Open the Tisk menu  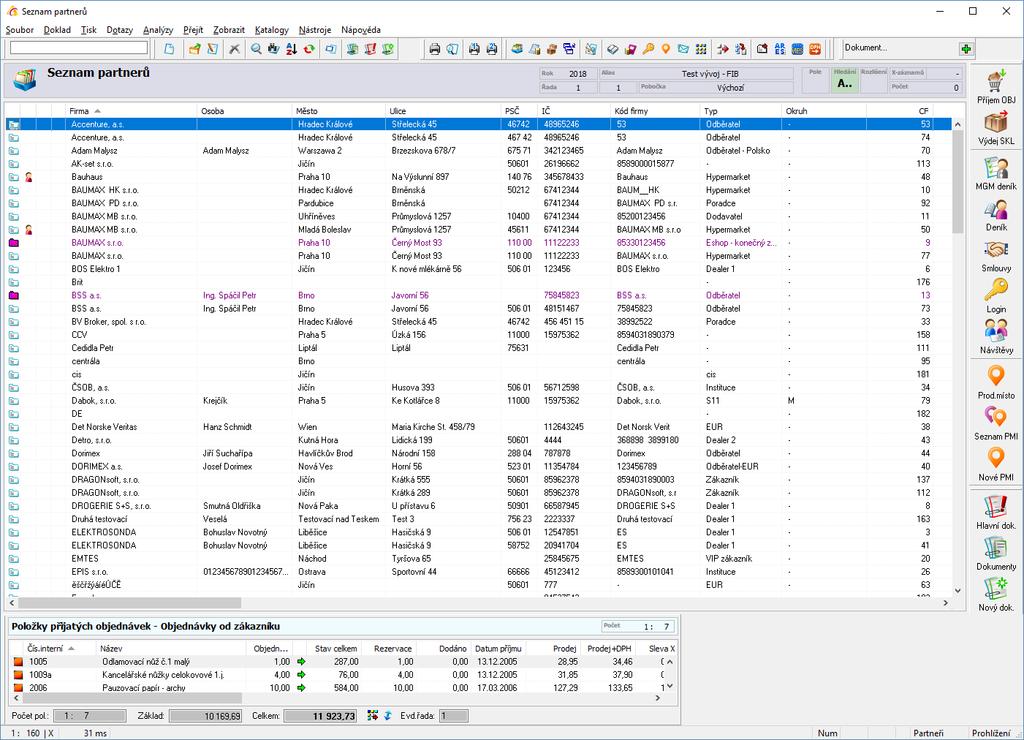[x=89, y=30]
